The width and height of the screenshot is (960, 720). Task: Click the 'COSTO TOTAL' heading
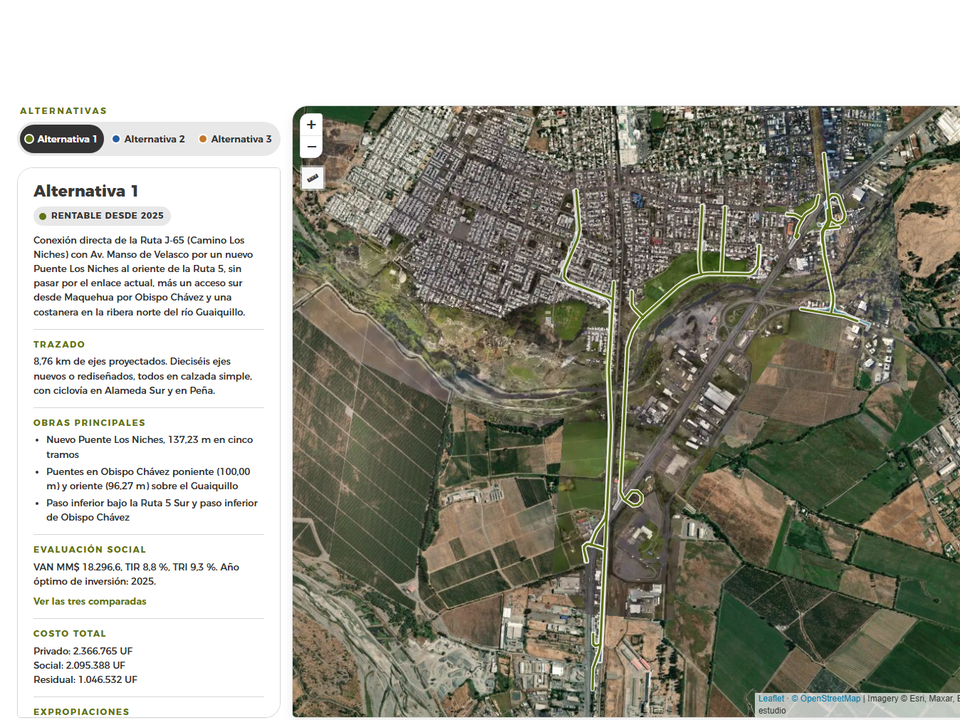70,633
